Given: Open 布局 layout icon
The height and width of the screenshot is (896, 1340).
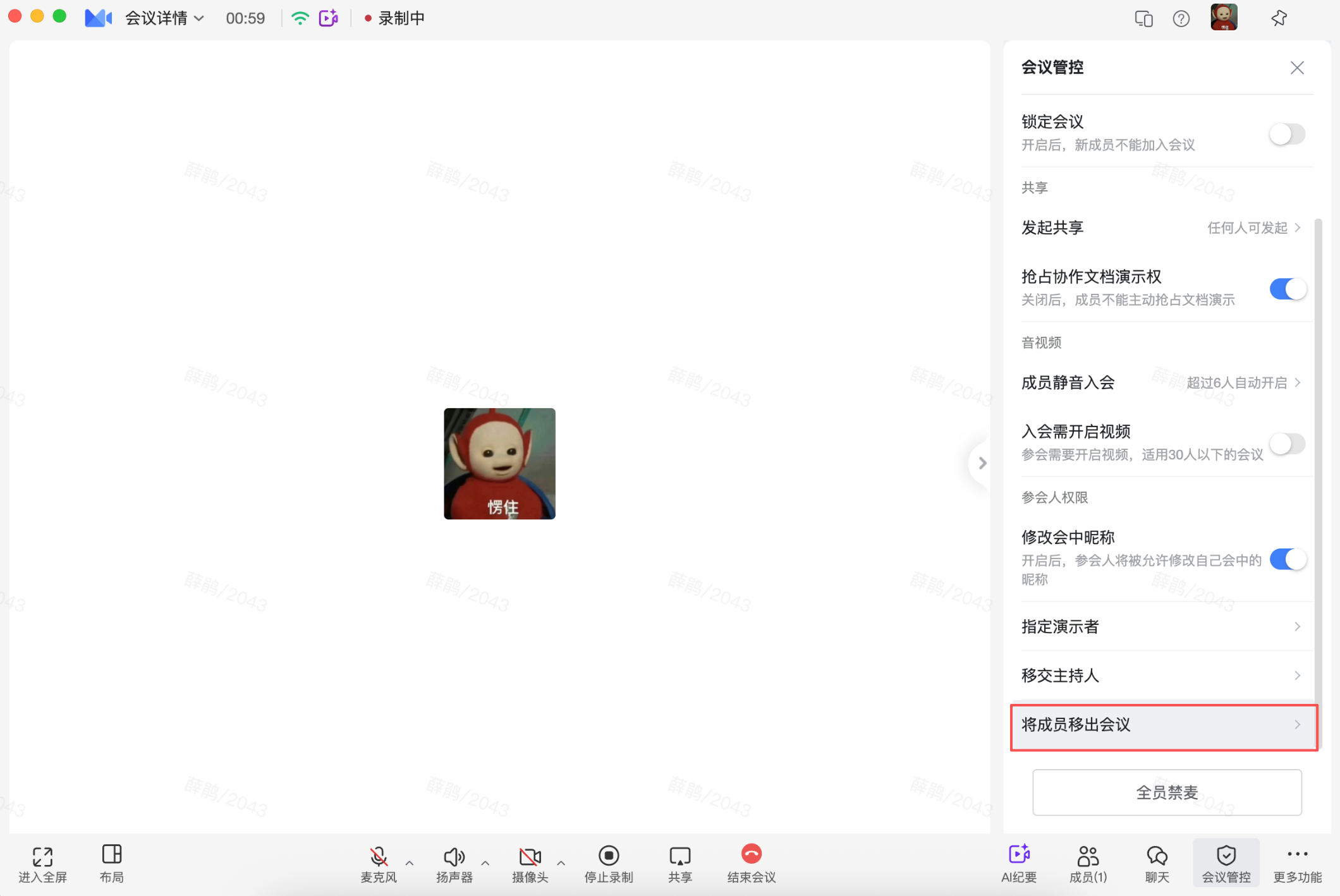Looking at the screenshot, I should tap(112, 864).
